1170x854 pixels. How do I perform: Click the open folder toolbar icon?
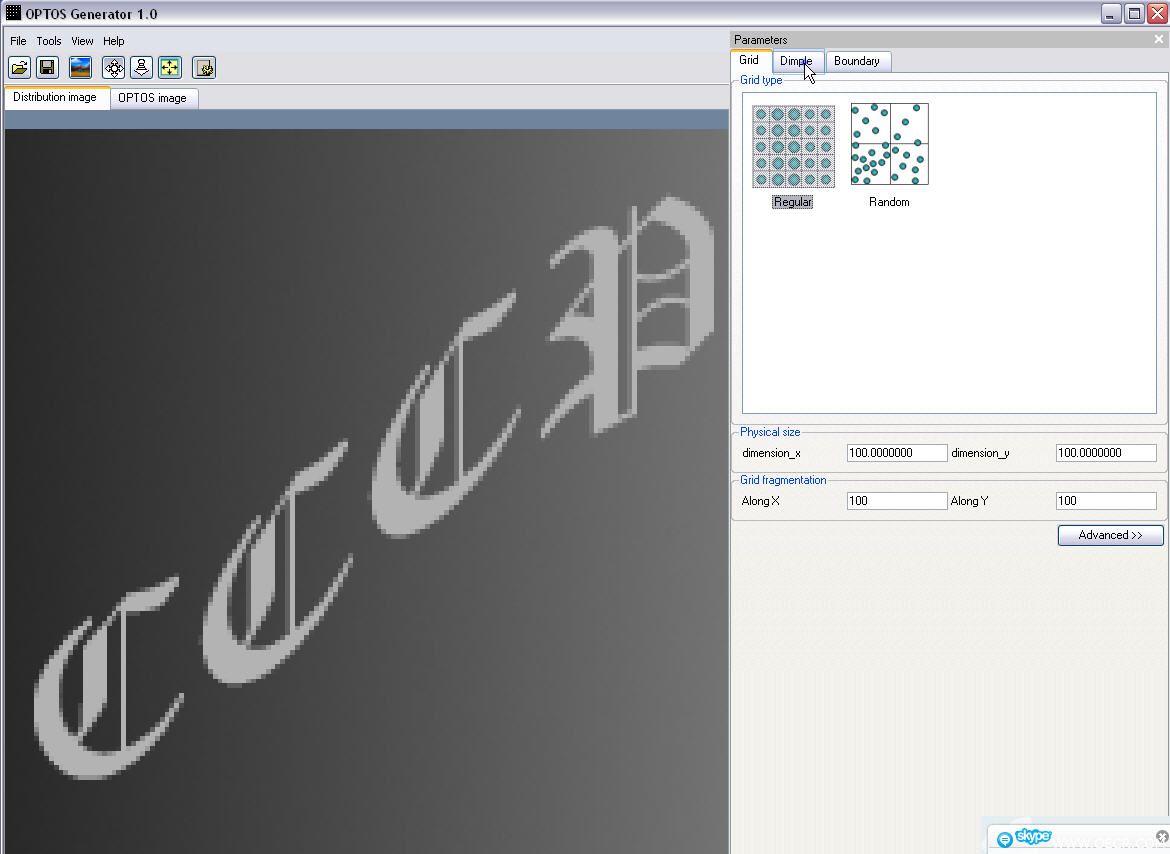point(19,68)
